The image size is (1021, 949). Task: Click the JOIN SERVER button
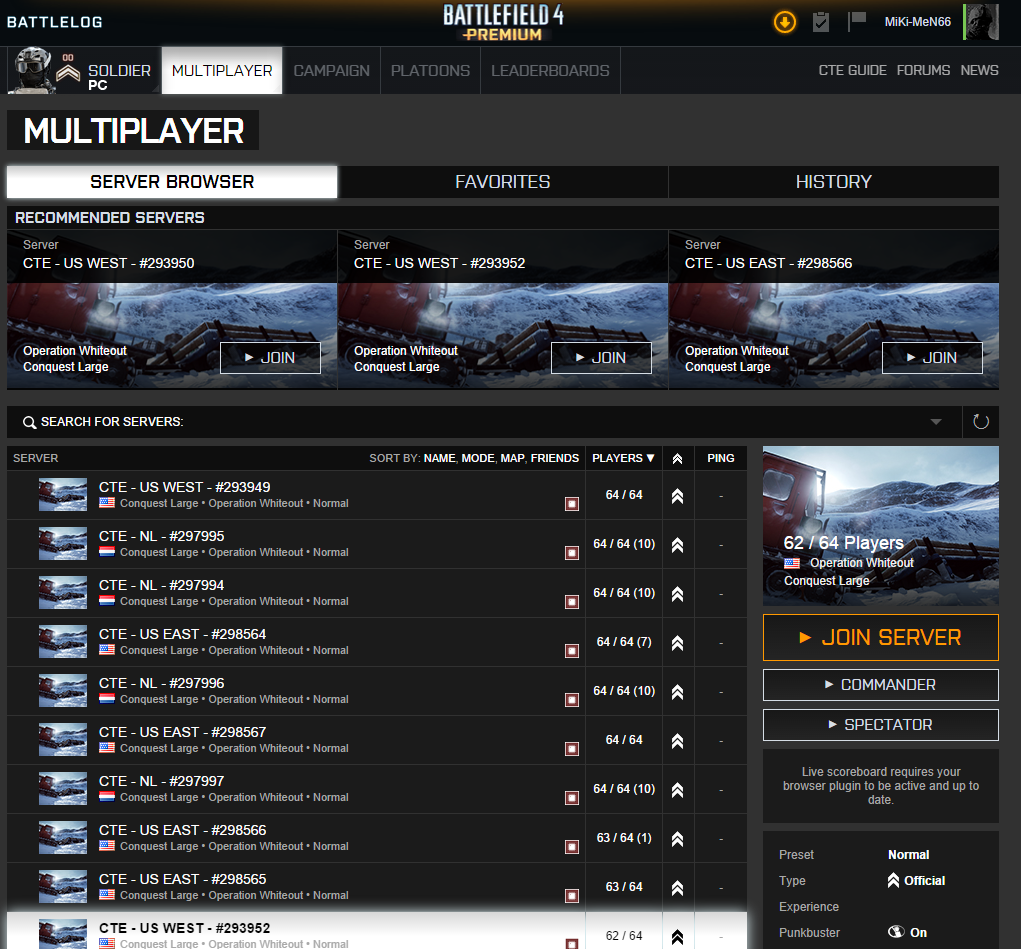tap(880, 638)
